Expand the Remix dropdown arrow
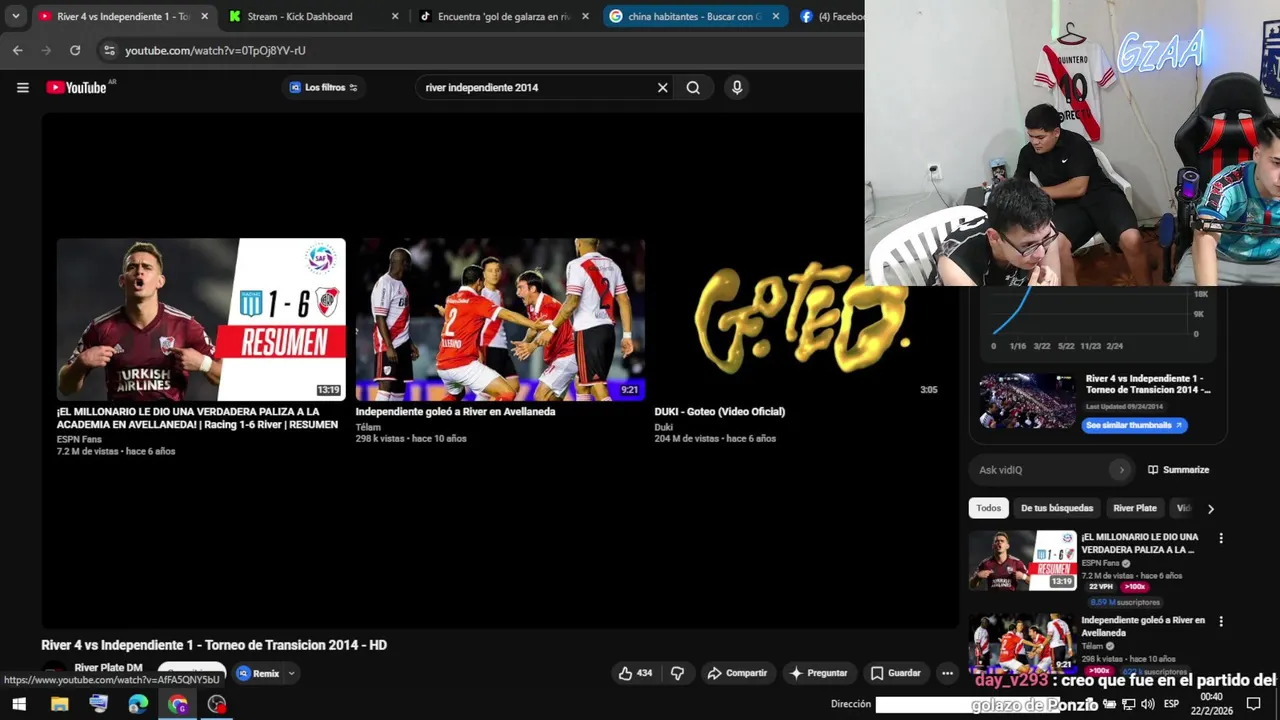1280x720 pixels. click(291, 673)
